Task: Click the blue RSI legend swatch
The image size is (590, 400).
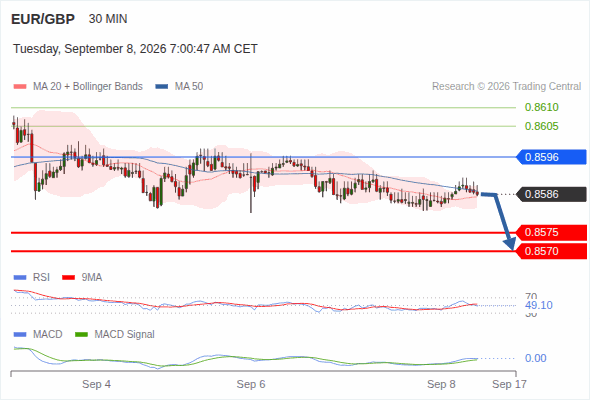Action: pyautogui.click(x=20, y=278)
